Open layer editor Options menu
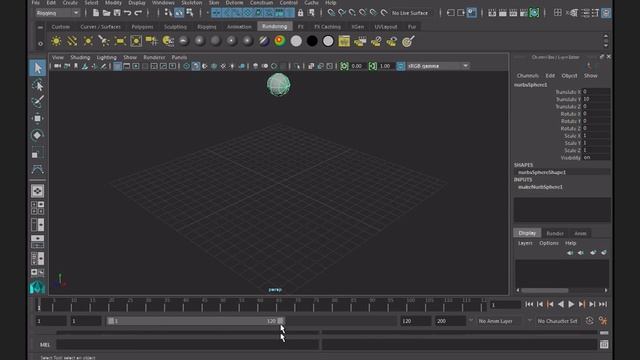This screenshot has width=640, height=360. (549, 243)
